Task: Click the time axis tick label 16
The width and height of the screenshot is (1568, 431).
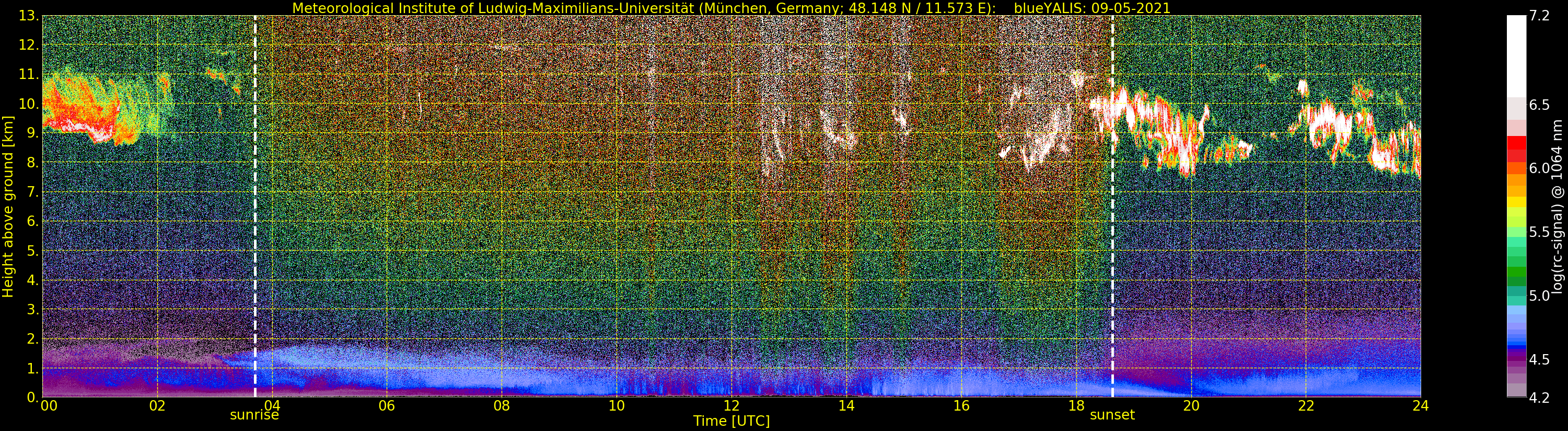Action: click(x=961, y=406)
